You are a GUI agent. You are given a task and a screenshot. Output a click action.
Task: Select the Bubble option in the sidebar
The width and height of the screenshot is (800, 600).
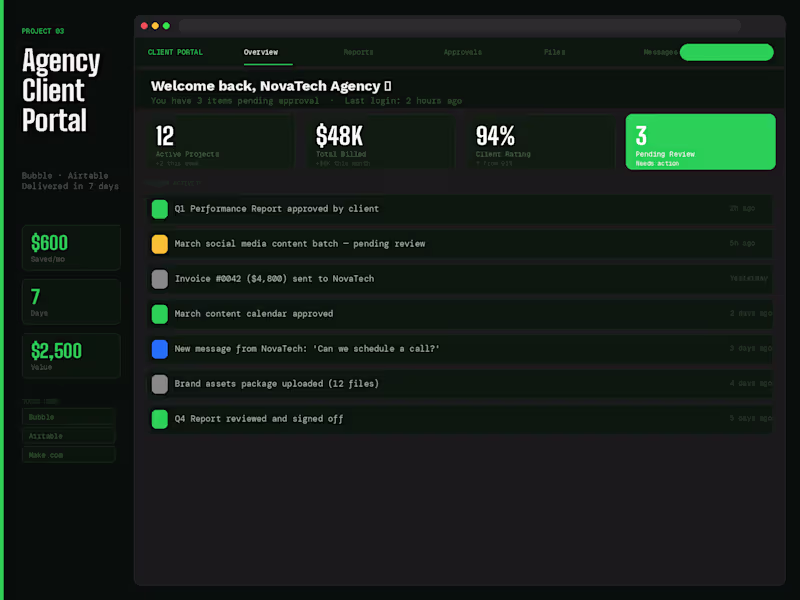pos(68,417)
